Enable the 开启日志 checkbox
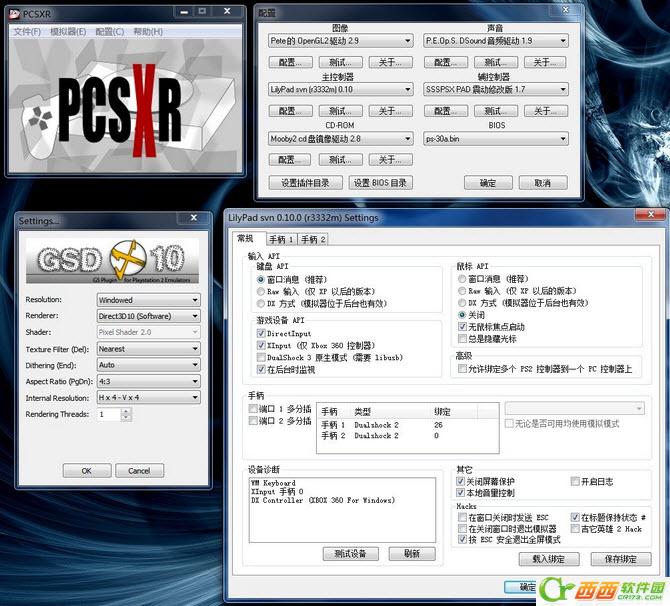The height and width of the screenshot is (606, 670). coord(575,481)
